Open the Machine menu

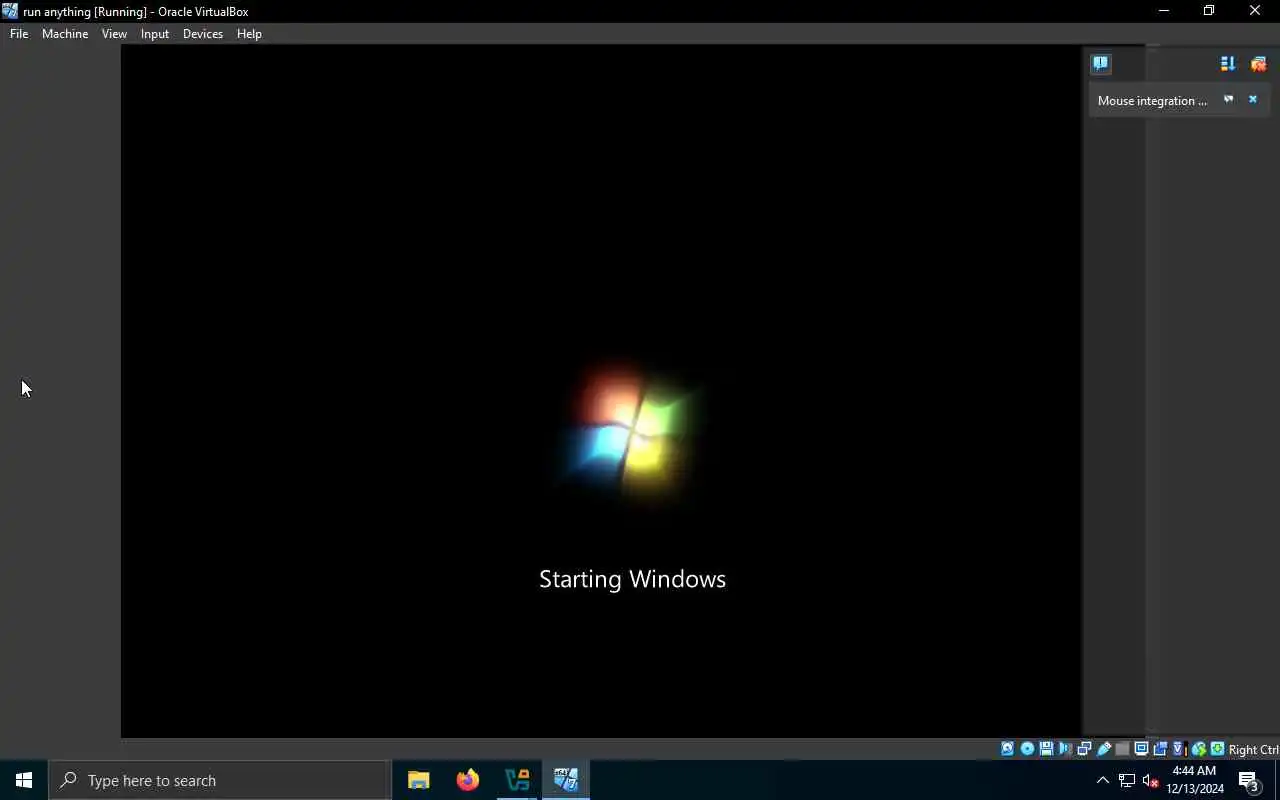coord(65,34)
